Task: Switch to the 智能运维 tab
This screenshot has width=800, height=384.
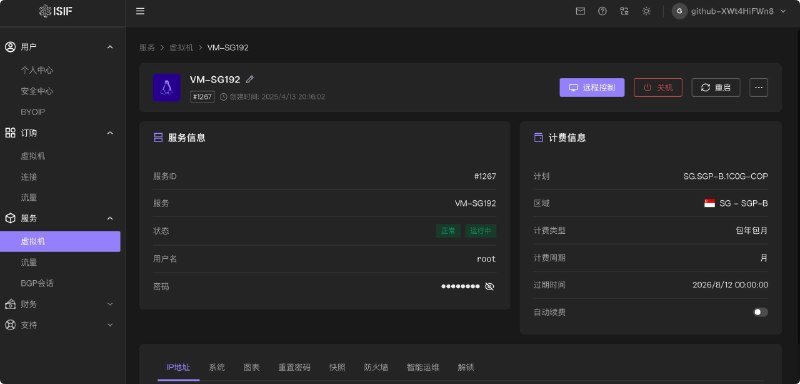Action: [x=423, y=367]
